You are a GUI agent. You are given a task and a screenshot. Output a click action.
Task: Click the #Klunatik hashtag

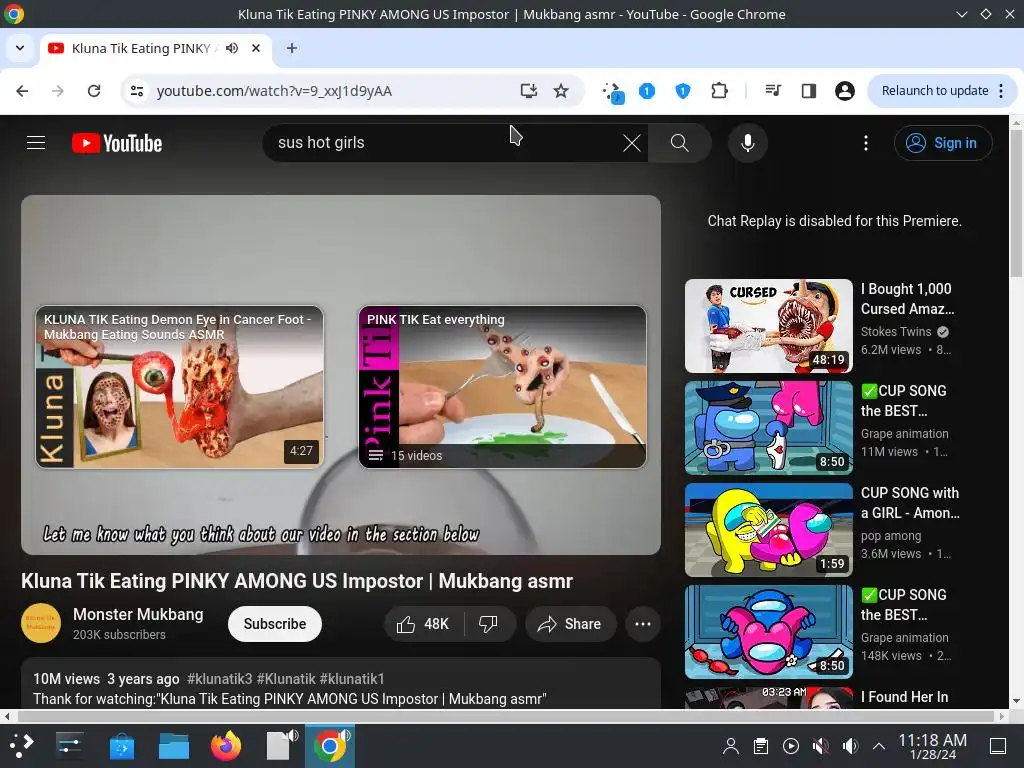tap(286, 679)
